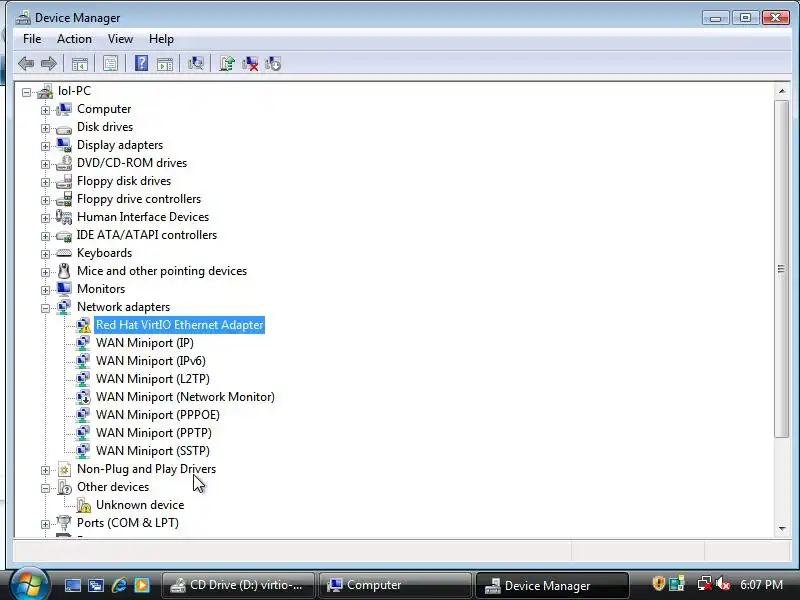This screenshot has height=600, width=800.
Task: Select WAN Miniport (L2TP)
Action: 153,379
